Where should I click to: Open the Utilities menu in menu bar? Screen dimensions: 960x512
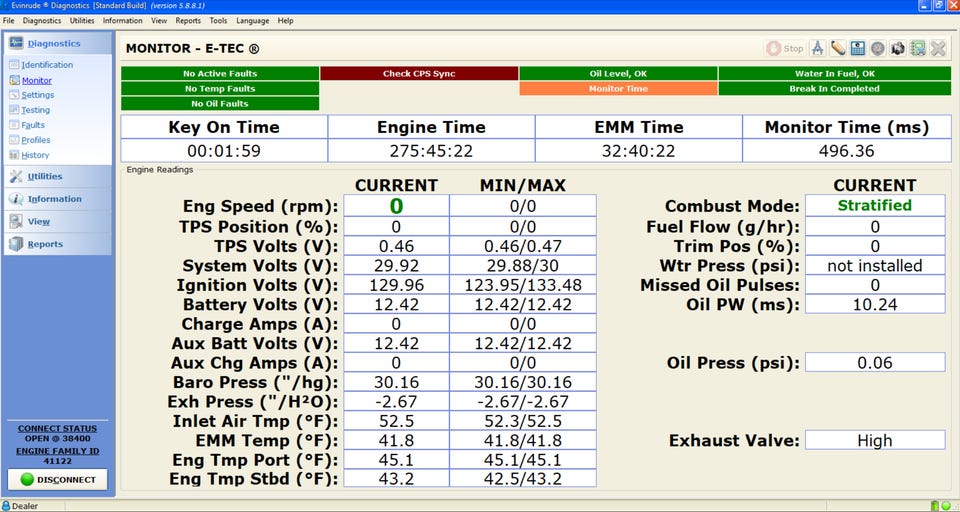(82, 21)
